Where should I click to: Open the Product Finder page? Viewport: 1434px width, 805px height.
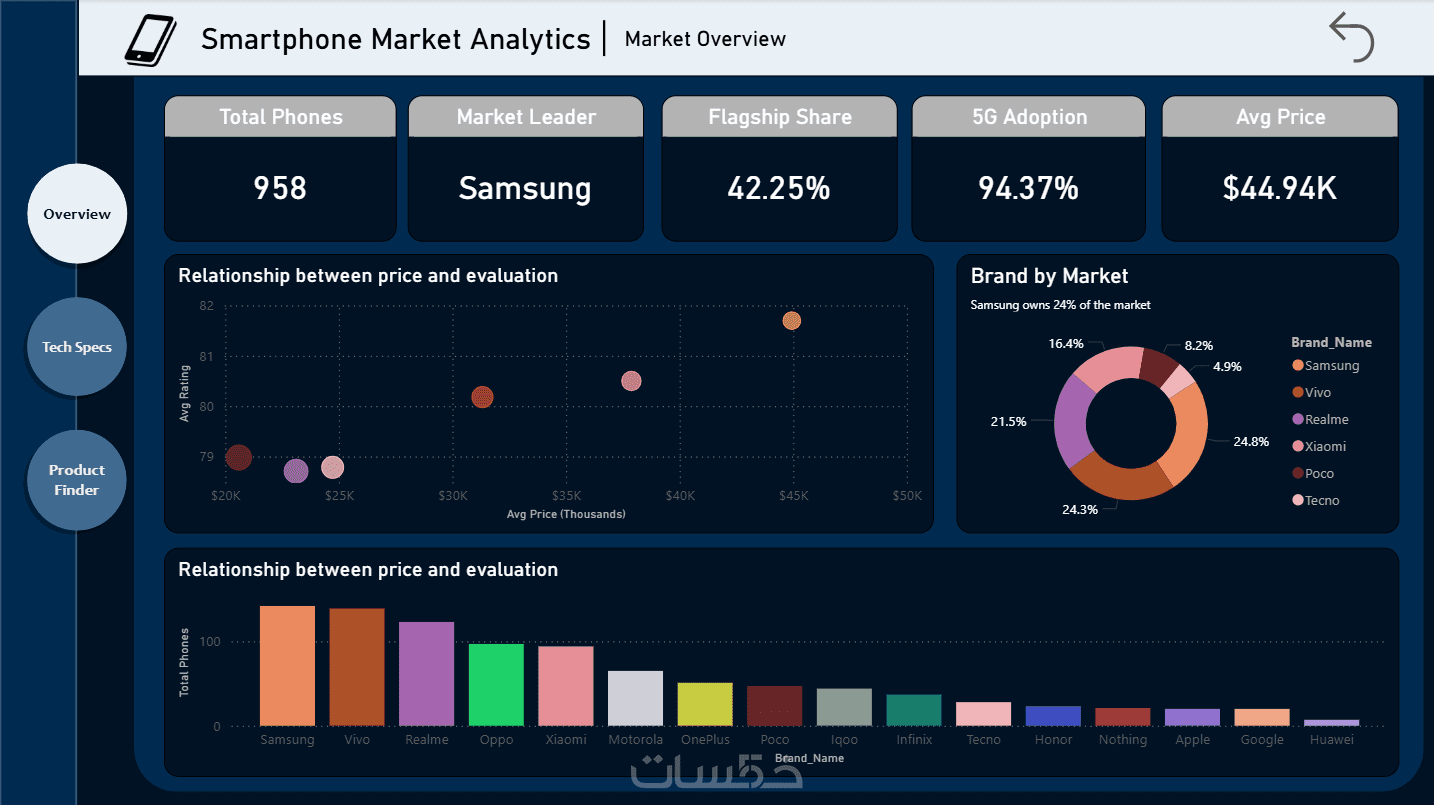click(x=77, y=480)
